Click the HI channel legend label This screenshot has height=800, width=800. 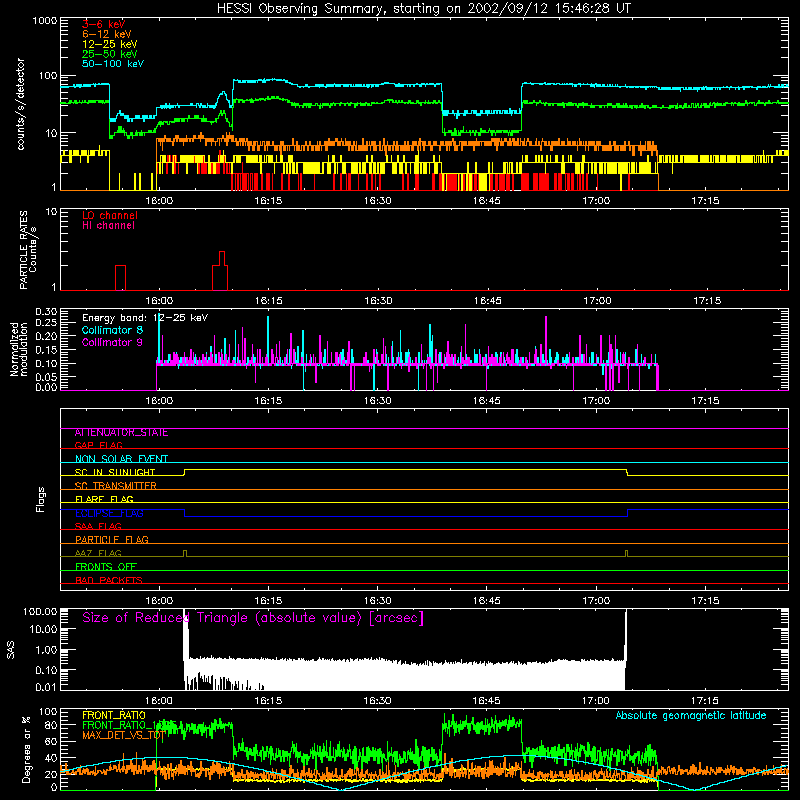(108, 226)
